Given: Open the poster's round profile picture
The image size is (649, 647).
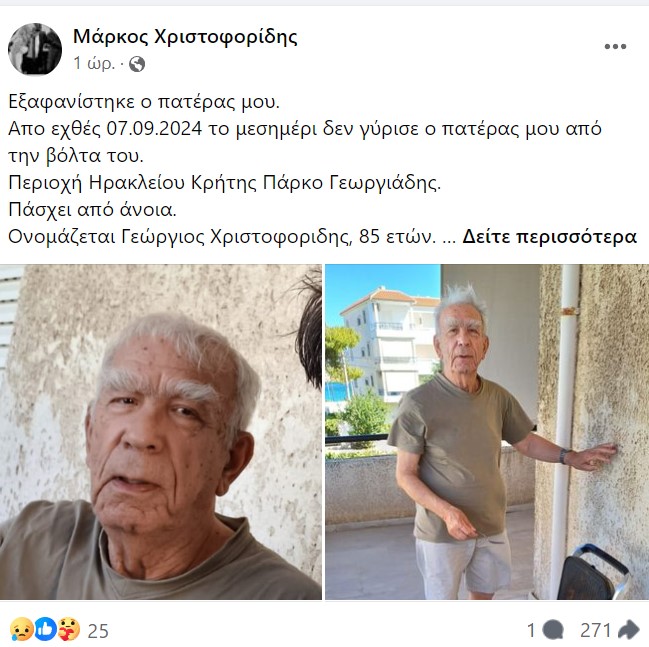Looking at the screenshot, I should tap(35, 49).
